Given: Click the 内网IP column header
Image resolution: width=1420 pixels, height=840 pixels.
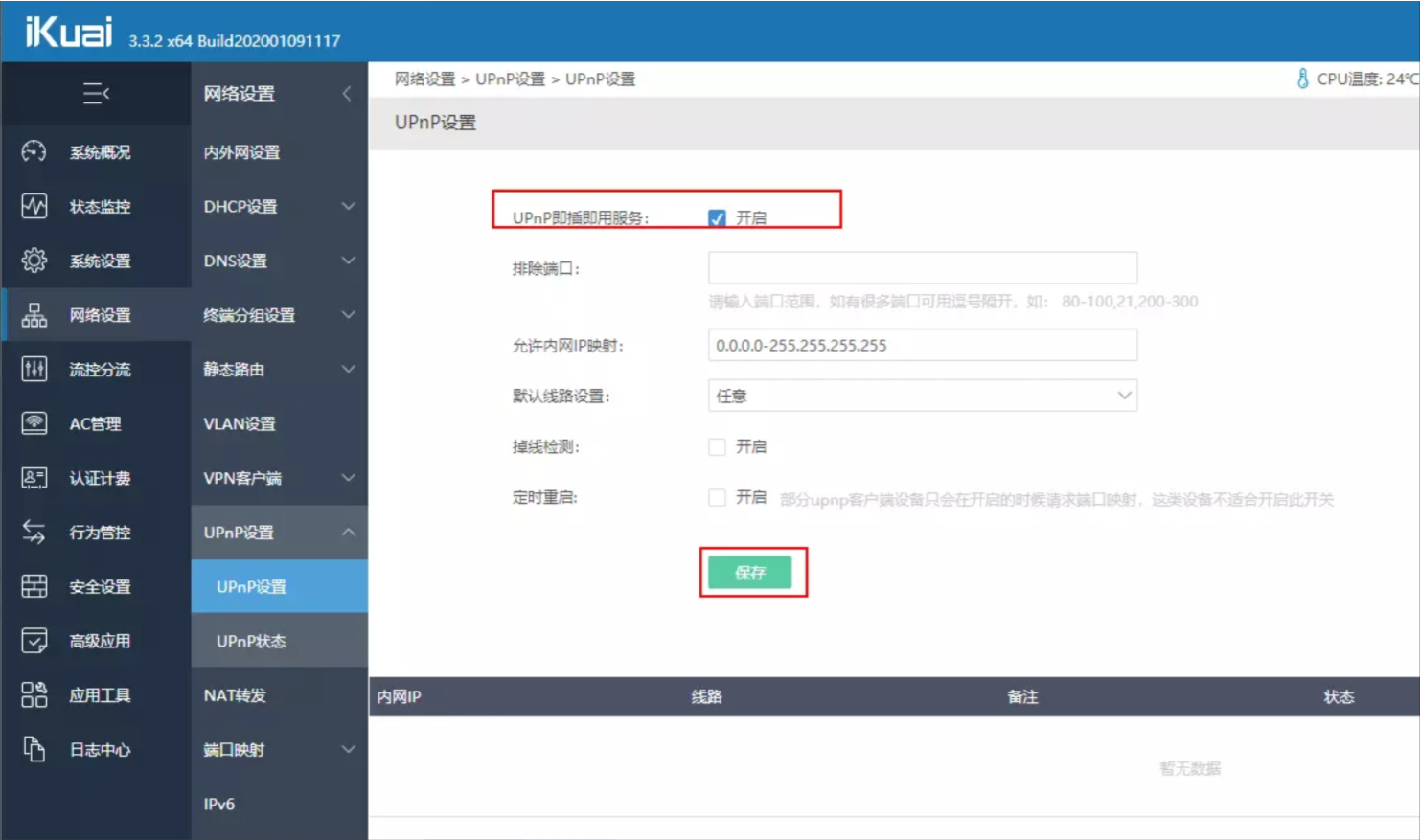Looking at the screenshot, I should click(399, 696).
